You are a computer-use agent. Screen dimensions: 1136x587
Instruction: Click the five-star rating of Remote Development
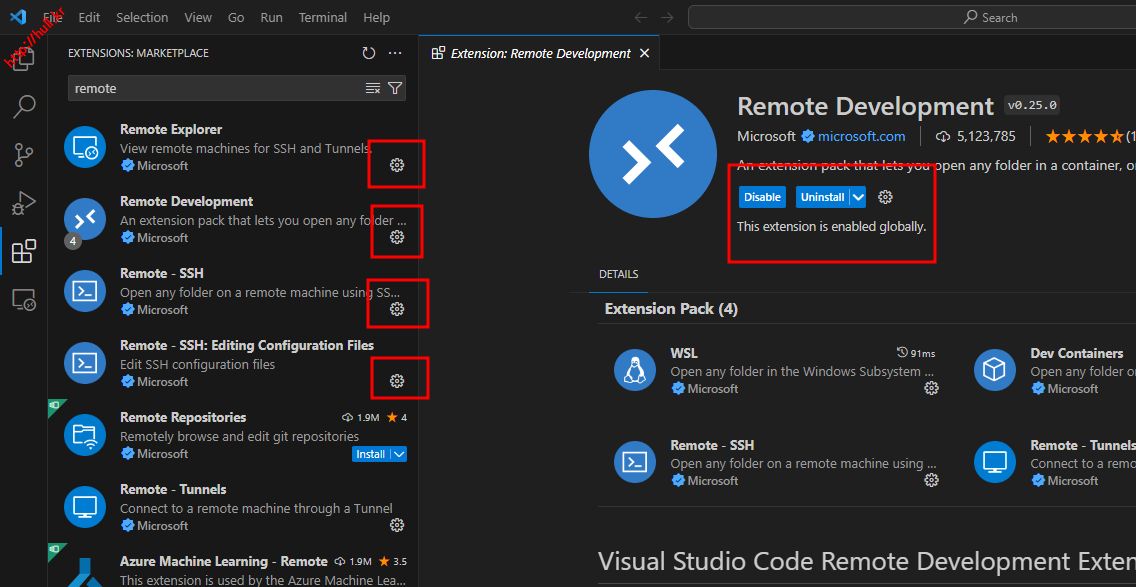click(1084, 136)
